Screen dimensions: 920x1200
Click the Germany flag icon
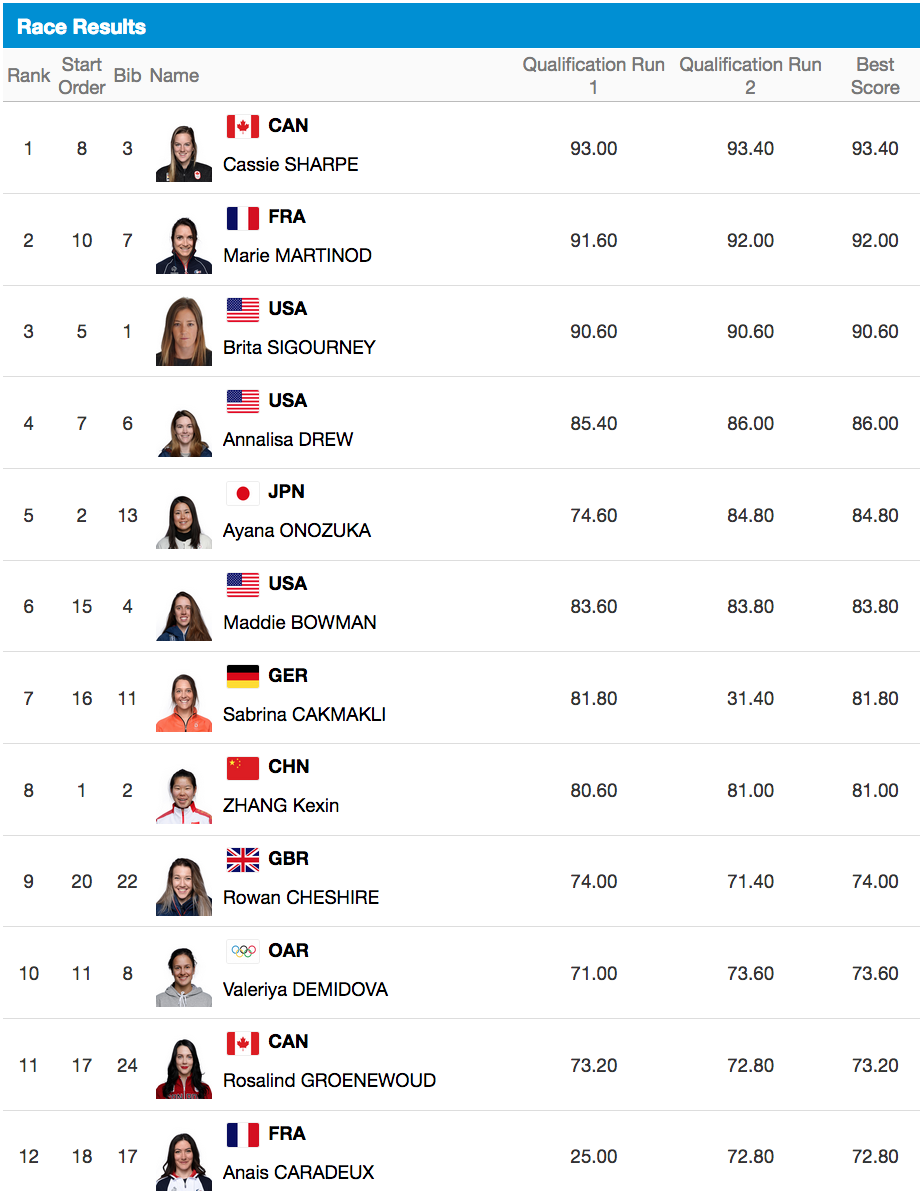tap(243, 676)
